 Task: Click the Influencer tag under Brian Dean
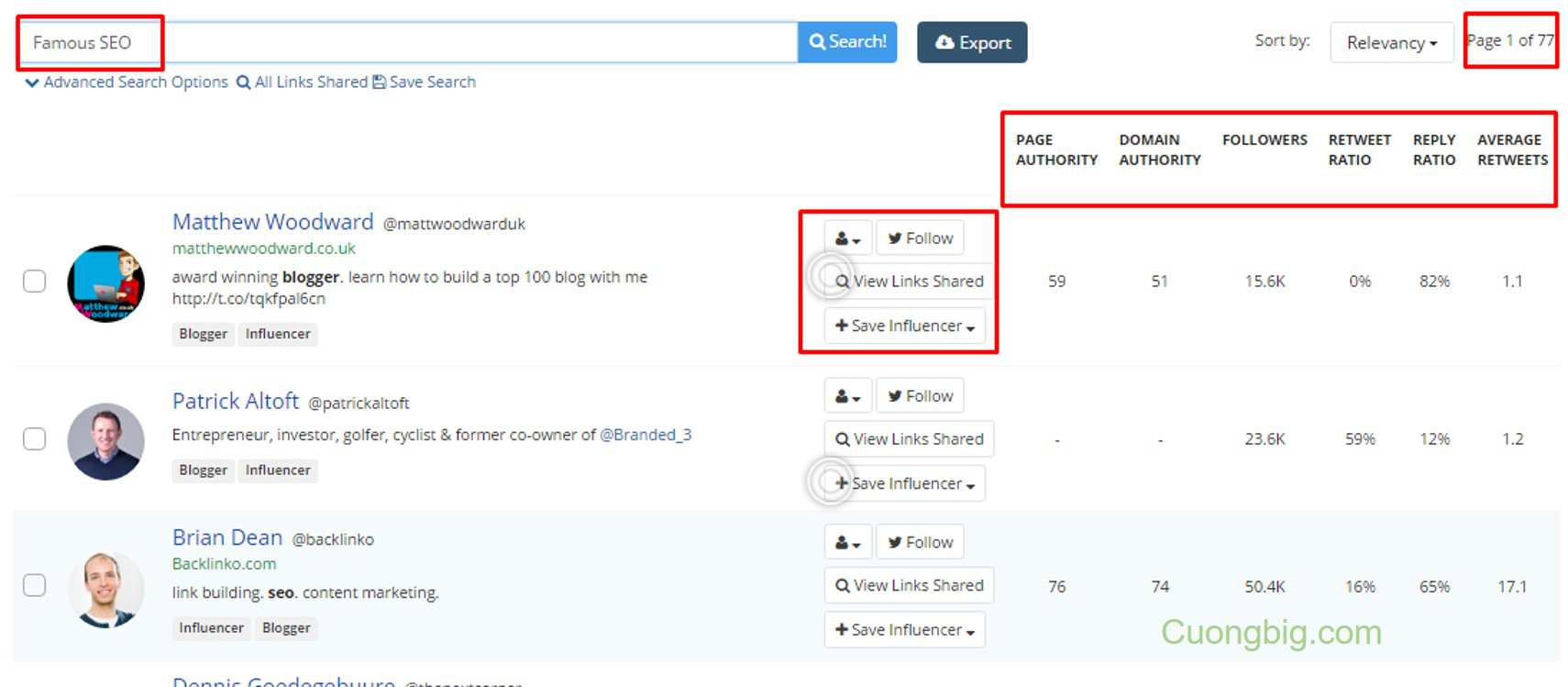[x=211, y=627]
